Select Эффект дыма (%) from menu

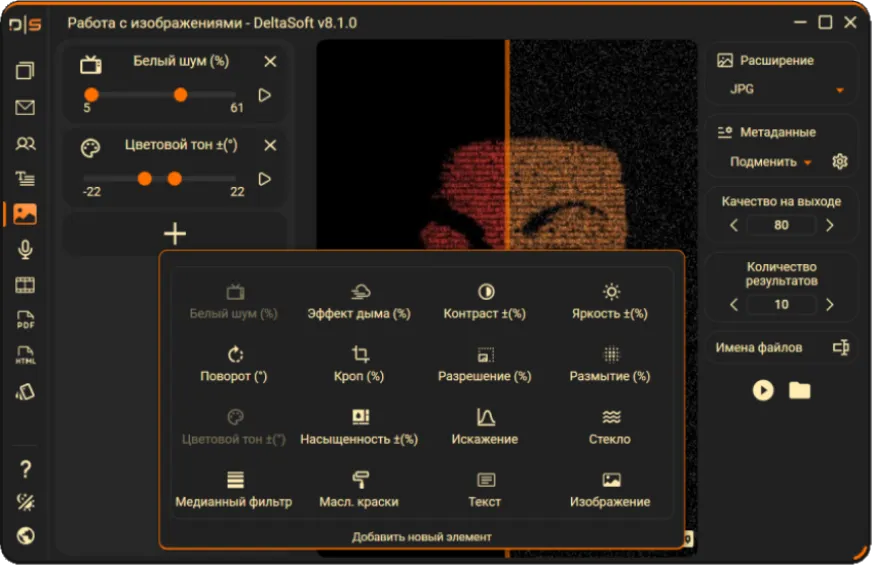(x=359, y=302)
